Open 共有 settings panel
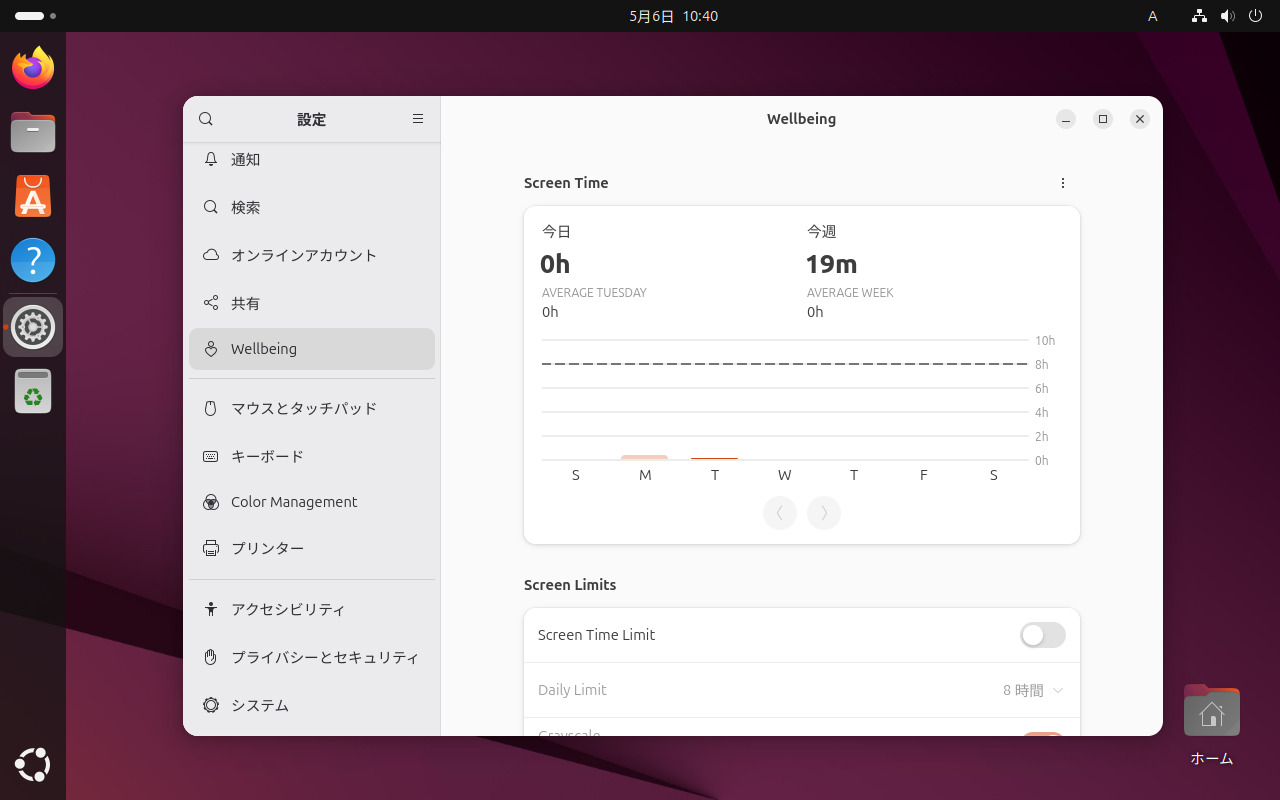Screen dimensions: 1280x800 click(x=312, y=303)
